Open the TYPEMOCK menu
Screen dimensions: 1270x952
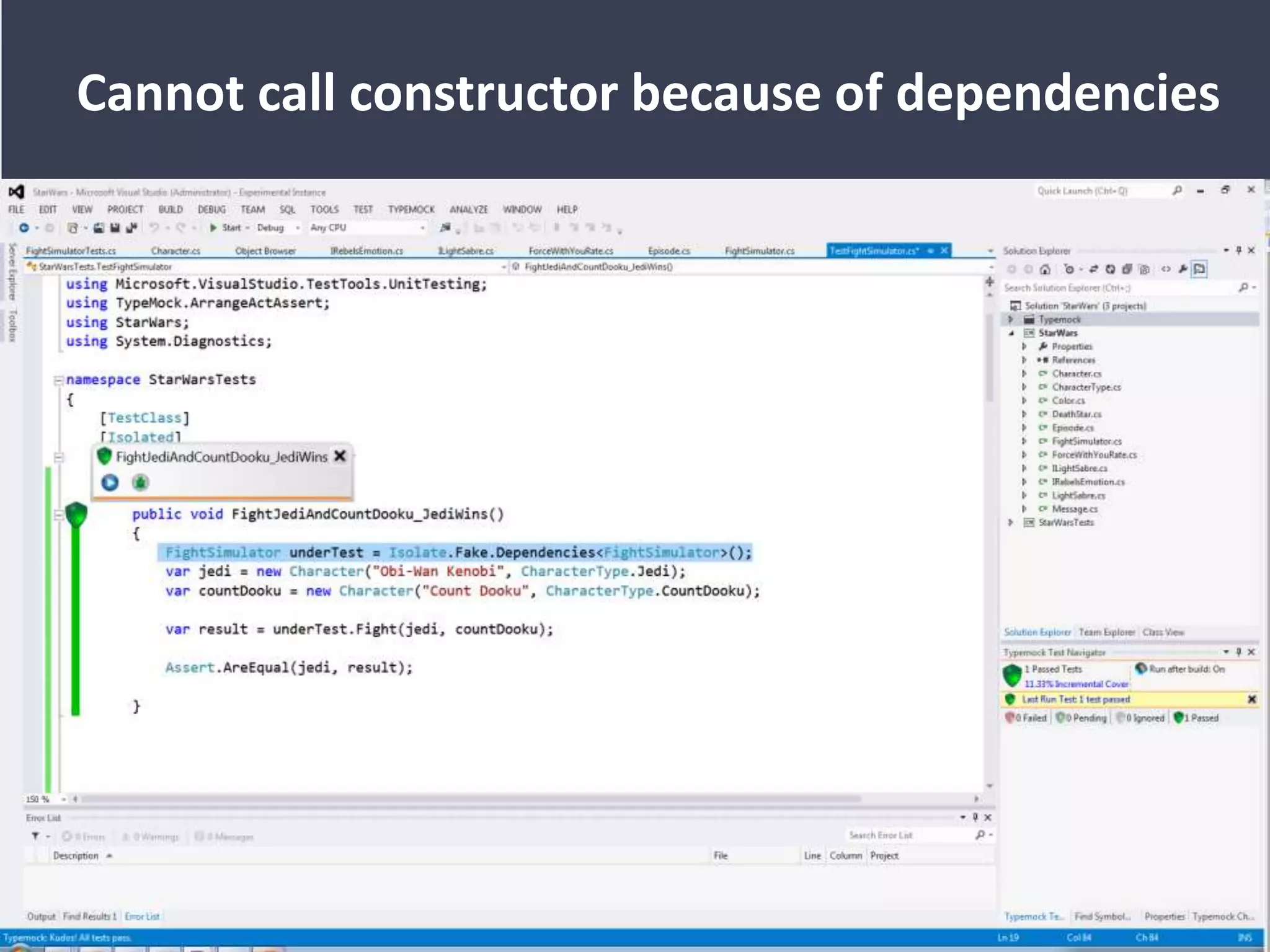click(x=411, y=209)
